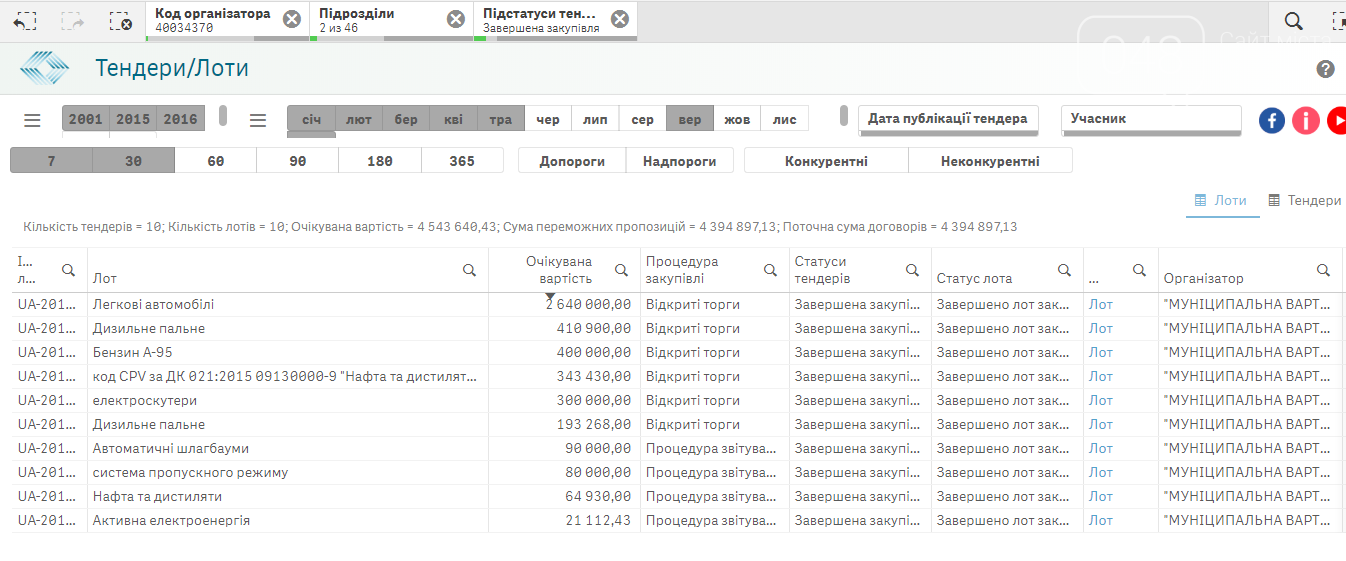Search in the first ID column
This screenshot has height=561, width=1346.
[x=68, y=270]
